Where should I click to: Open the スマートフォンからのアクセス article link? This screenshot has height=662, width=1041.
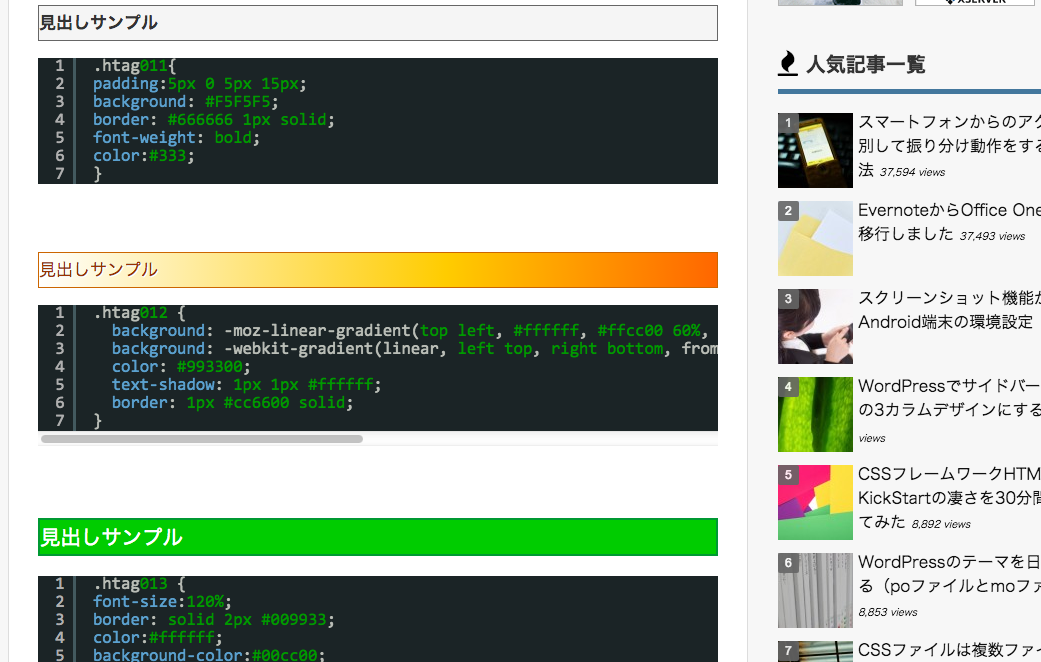click(x=949, y=145)
